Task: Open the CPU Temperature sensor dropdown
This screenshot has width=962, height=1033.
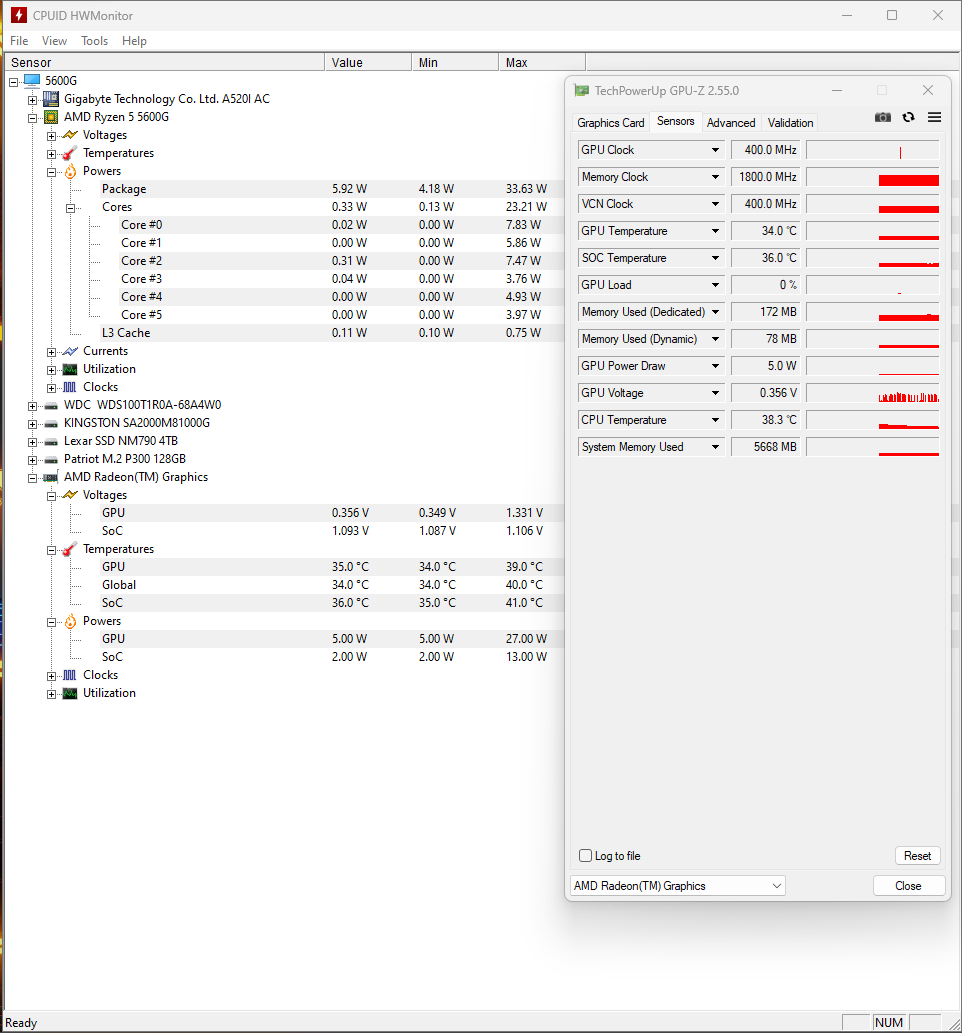Action: point(715,420)
